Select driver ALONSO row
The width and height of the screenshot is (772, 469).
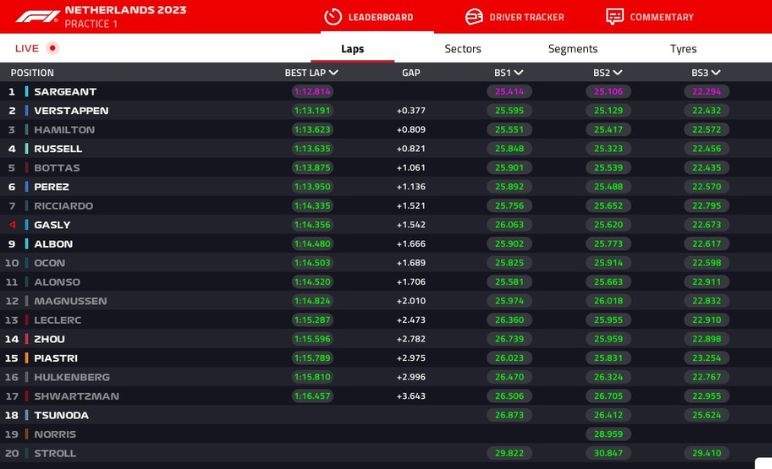click(x=386, y=282)
